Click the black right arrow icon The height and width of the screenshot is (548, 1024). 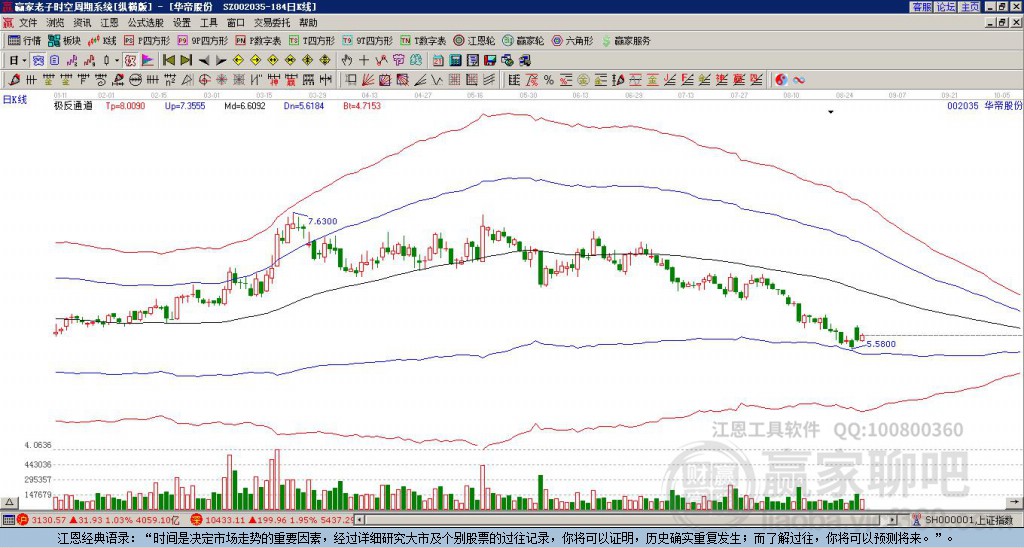click(221, 61)
